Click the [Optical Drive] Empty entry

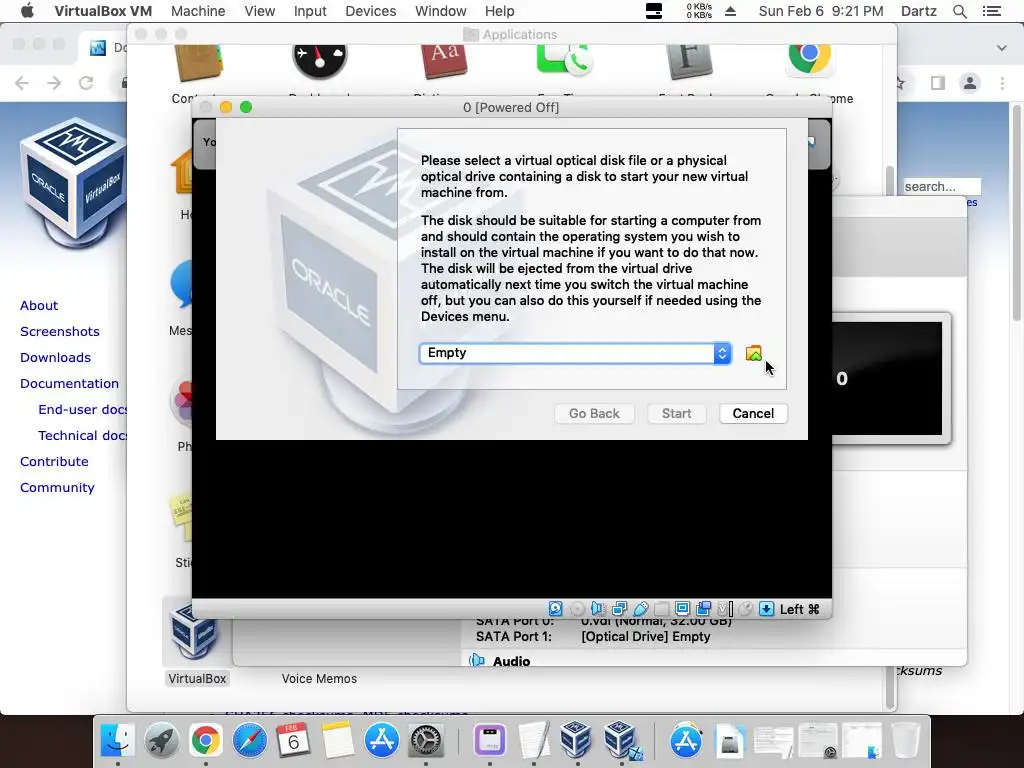[x=645, y=636]
